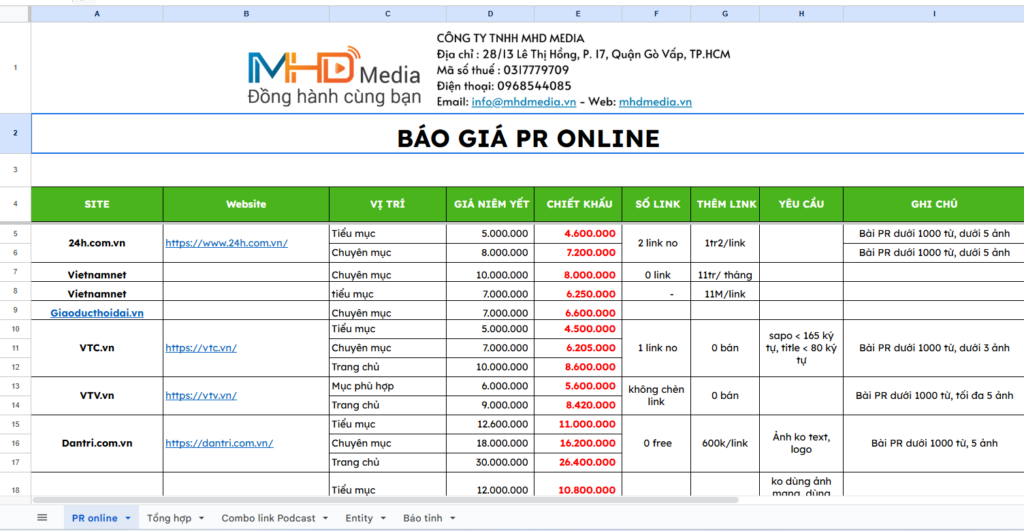
Task: Open the all sheets list icon
Action: pos(42,517)
